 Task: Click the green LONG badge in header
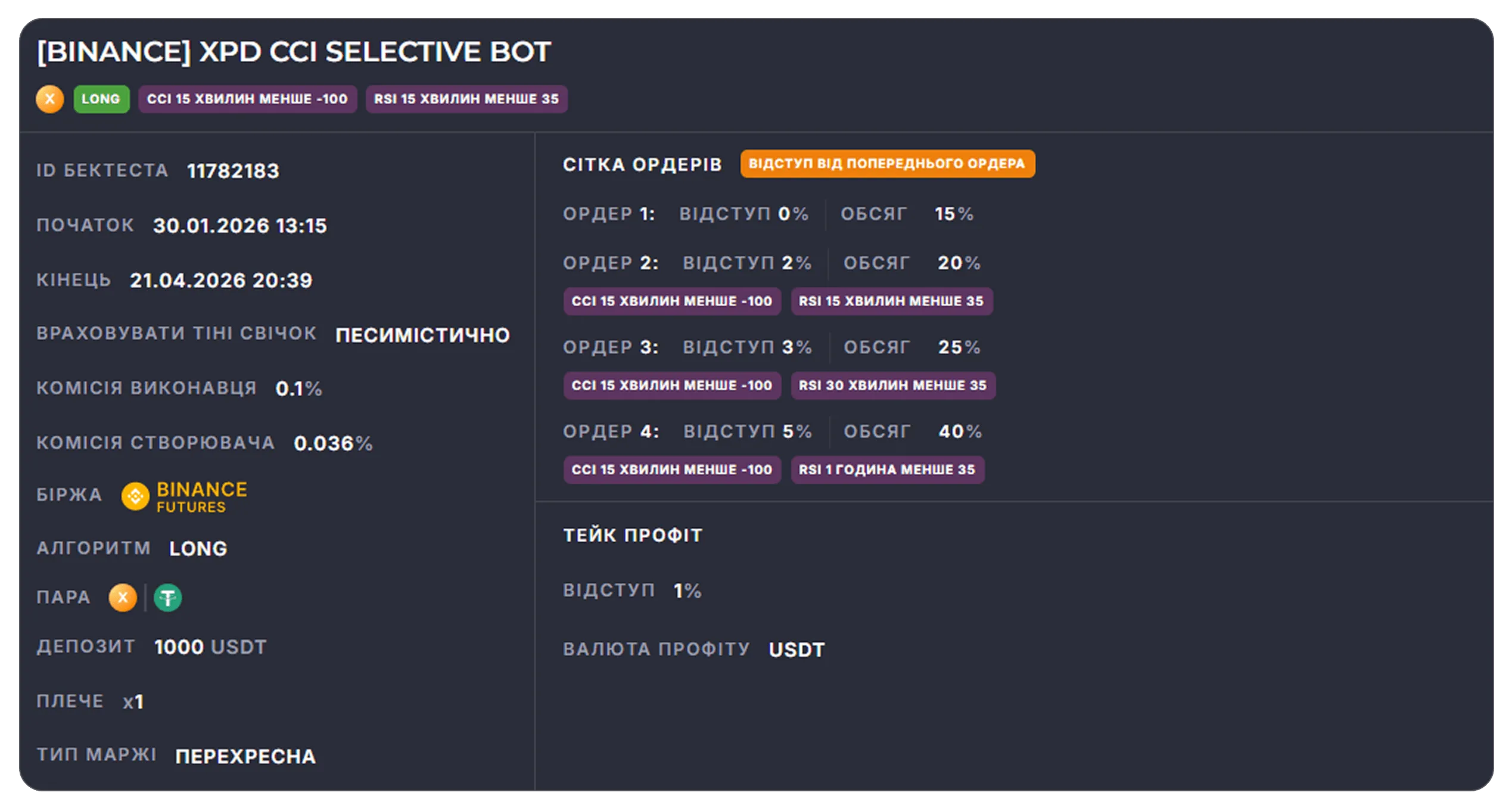[x=101, y=99]
